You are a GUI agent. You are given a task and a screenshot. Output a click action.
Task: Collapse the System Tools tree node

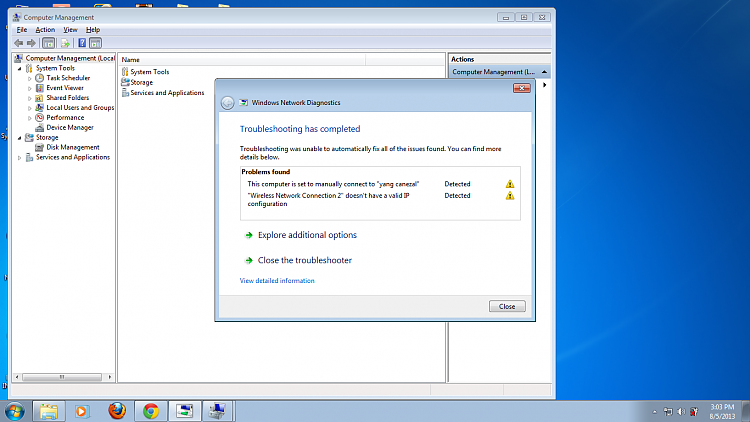[x=20, y=68]
